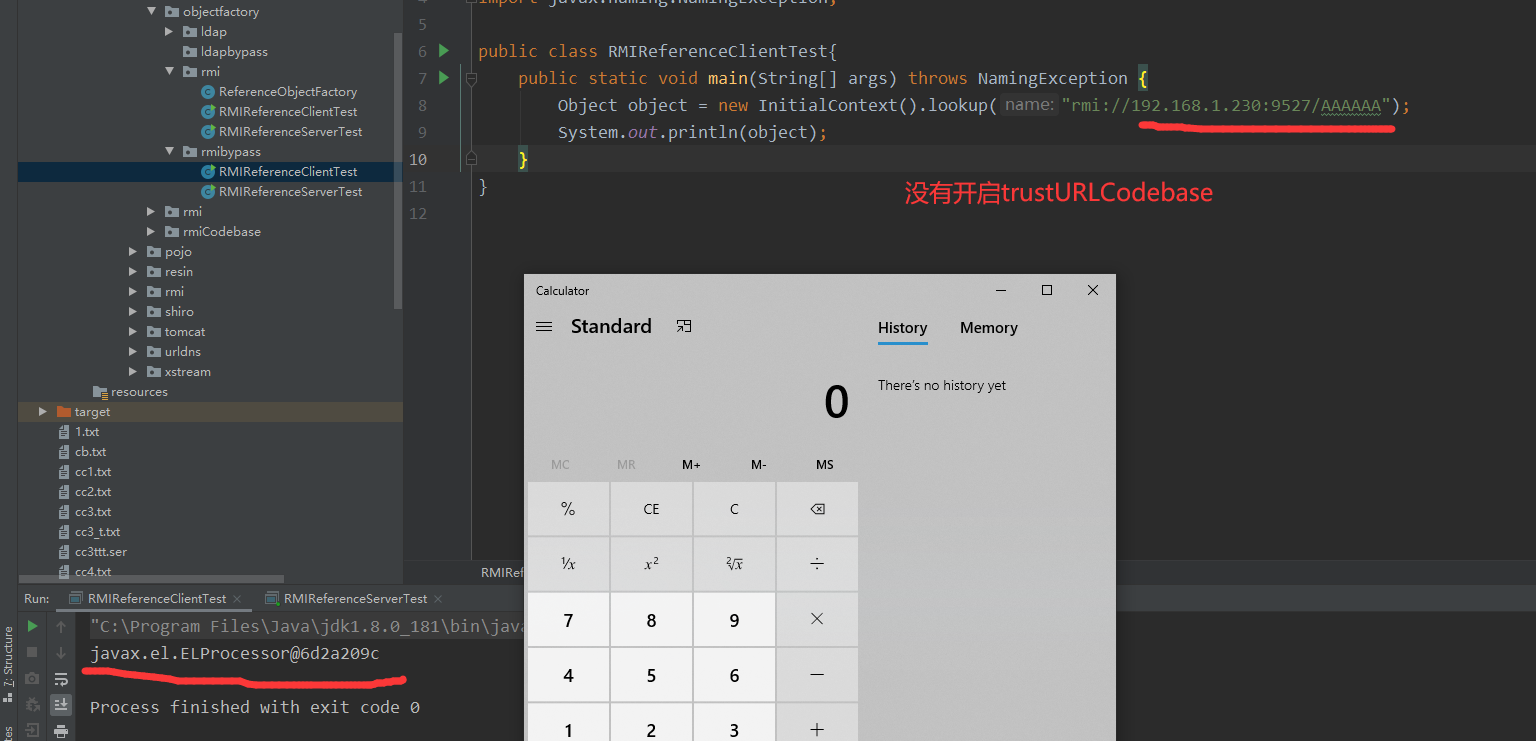Click the attach debugger bug icon

point(33,705)
